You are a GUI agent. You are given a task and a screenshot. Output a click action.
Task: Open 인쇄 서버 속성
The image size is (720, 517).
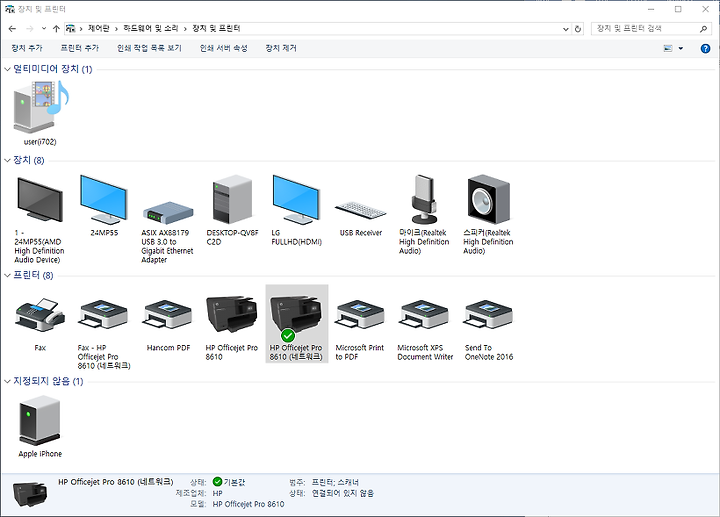coord(224,48)
